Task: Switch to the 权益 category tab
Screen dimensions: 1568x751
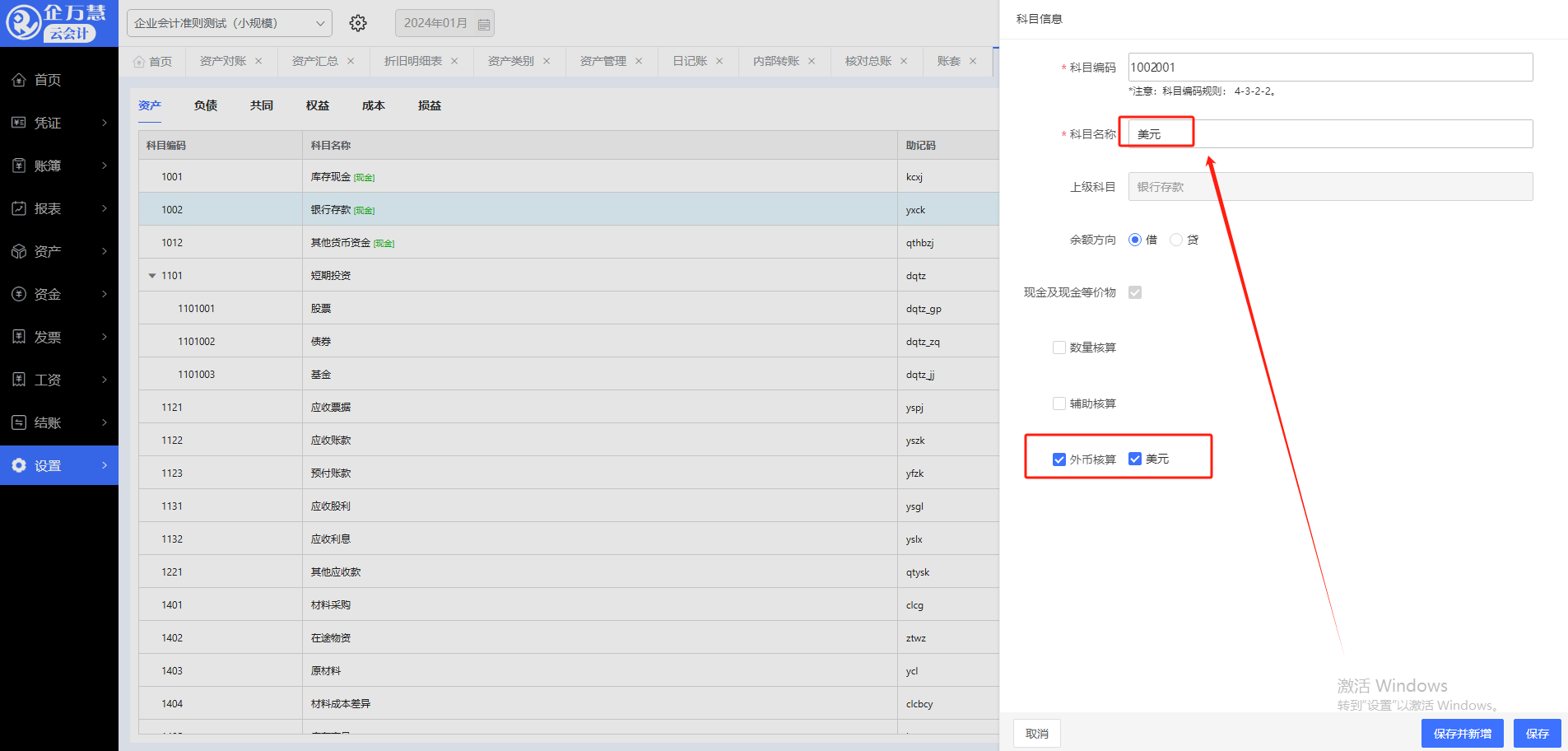Action: (x=318, y=105)
